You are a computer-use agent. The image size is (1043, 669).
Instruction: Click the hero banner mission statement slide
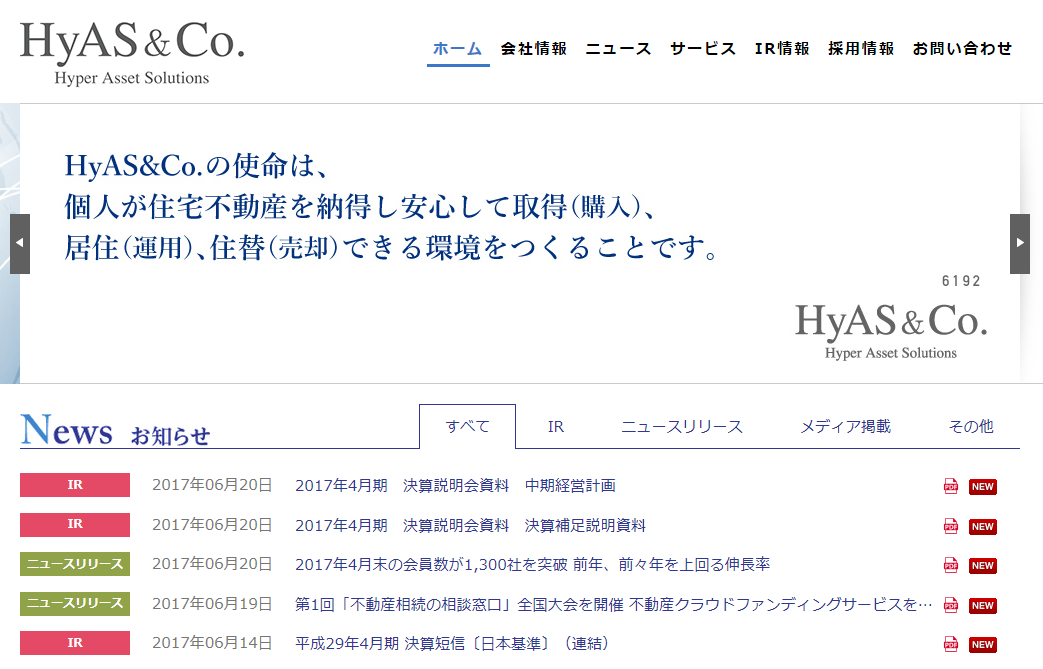click(520, 243)
